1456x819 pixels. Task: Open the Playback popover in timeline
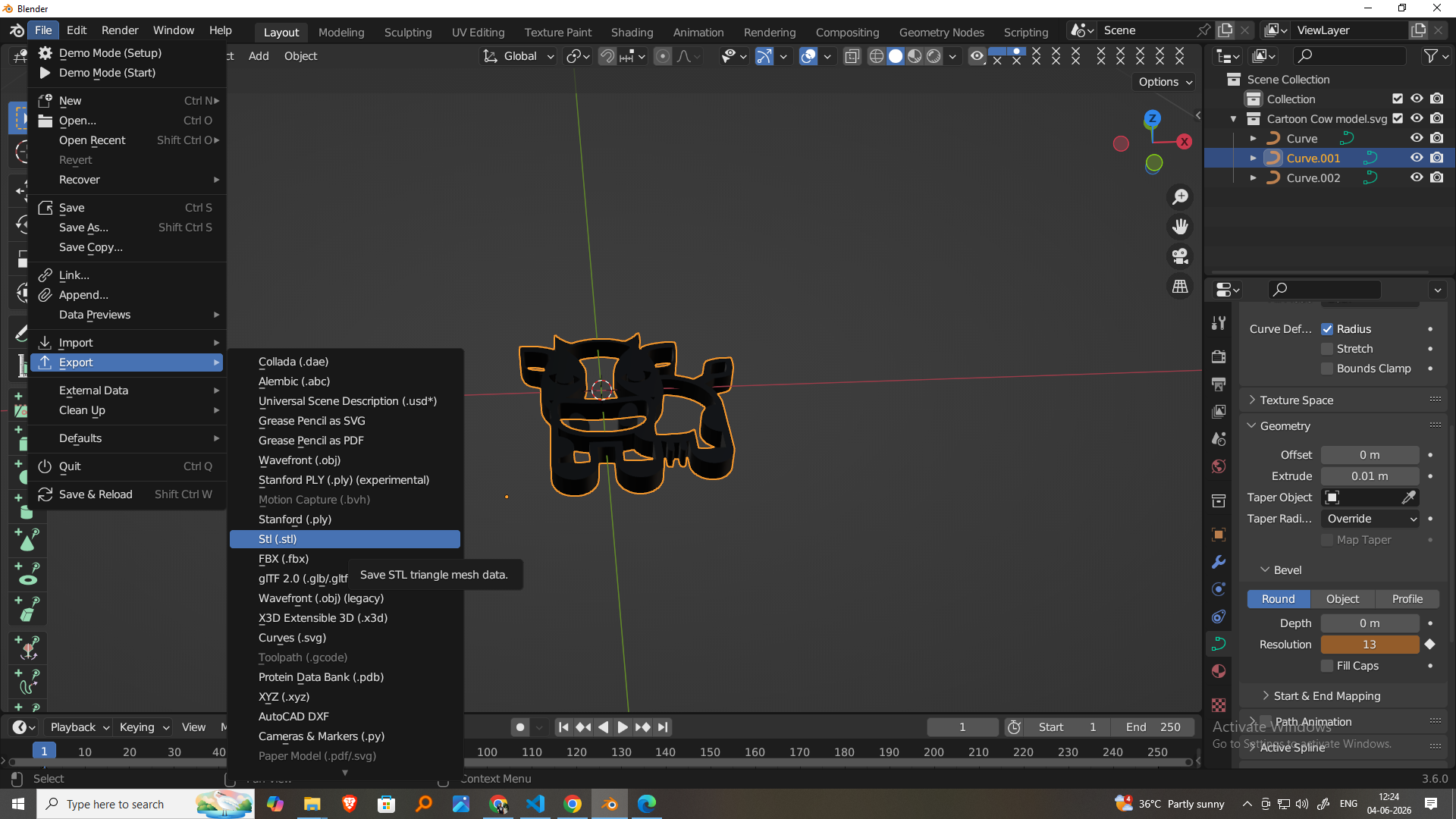79,727
